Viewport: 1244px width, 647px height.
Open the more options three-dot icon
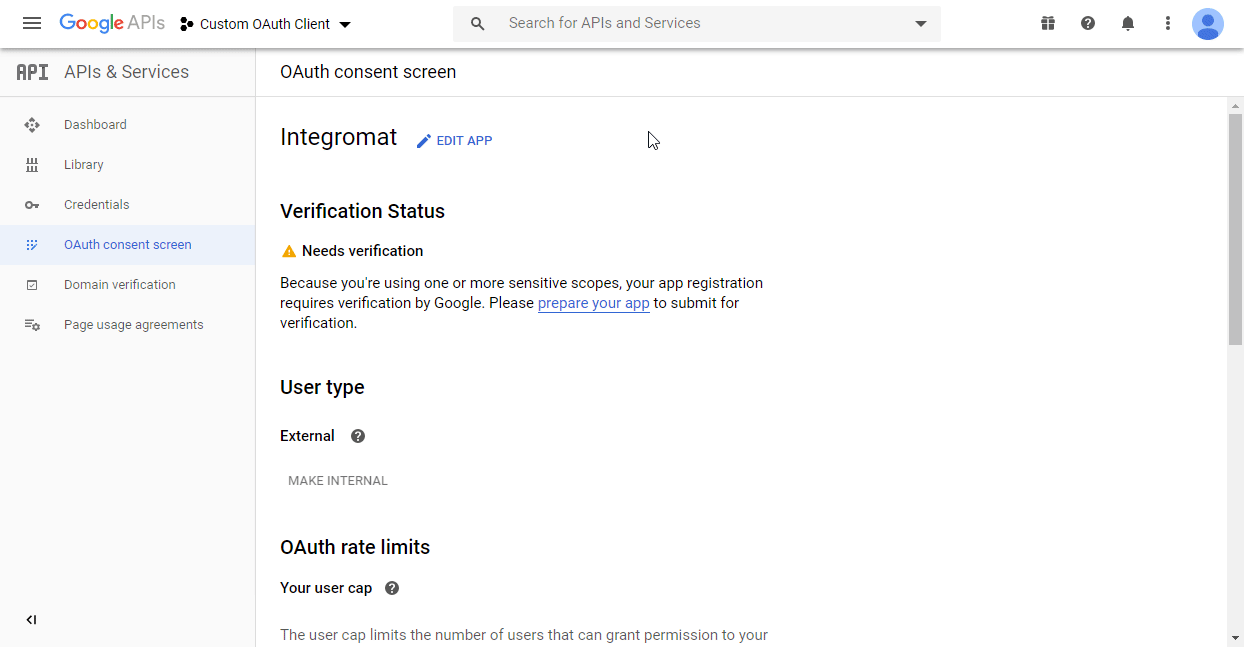(x=1168, y=22)
